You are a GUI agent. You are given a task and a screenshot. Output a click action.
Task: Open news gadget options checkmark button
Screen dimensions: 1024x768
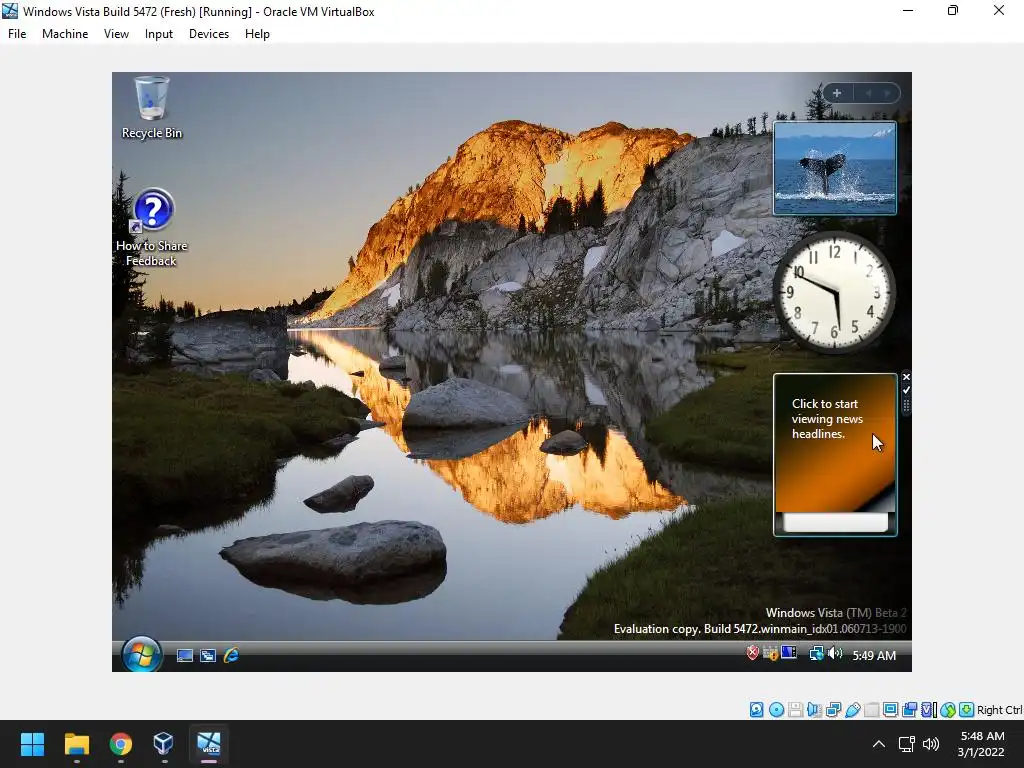pos(906,390)
